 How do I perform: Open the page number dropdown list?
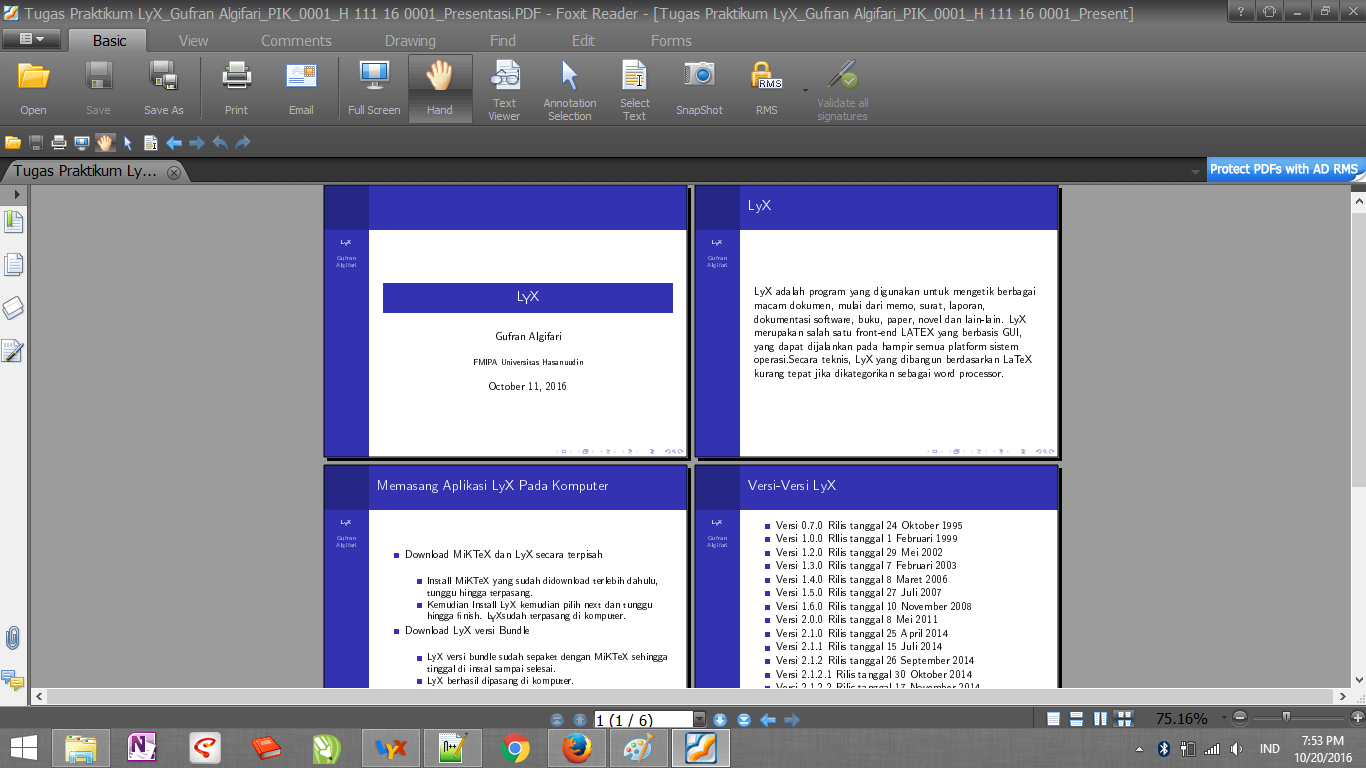click(700, 720)
